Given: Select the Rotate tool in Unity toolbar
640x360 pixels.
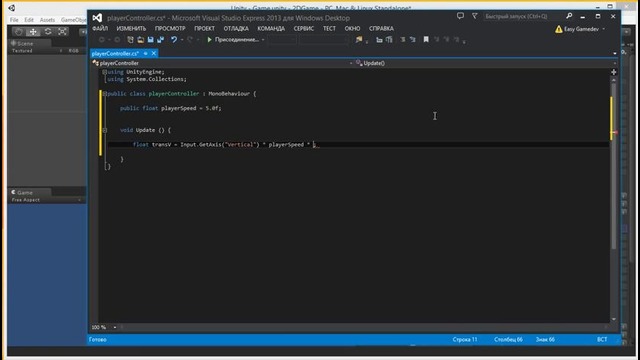Looking at the screenshot, I should click(x=48, y=32).
